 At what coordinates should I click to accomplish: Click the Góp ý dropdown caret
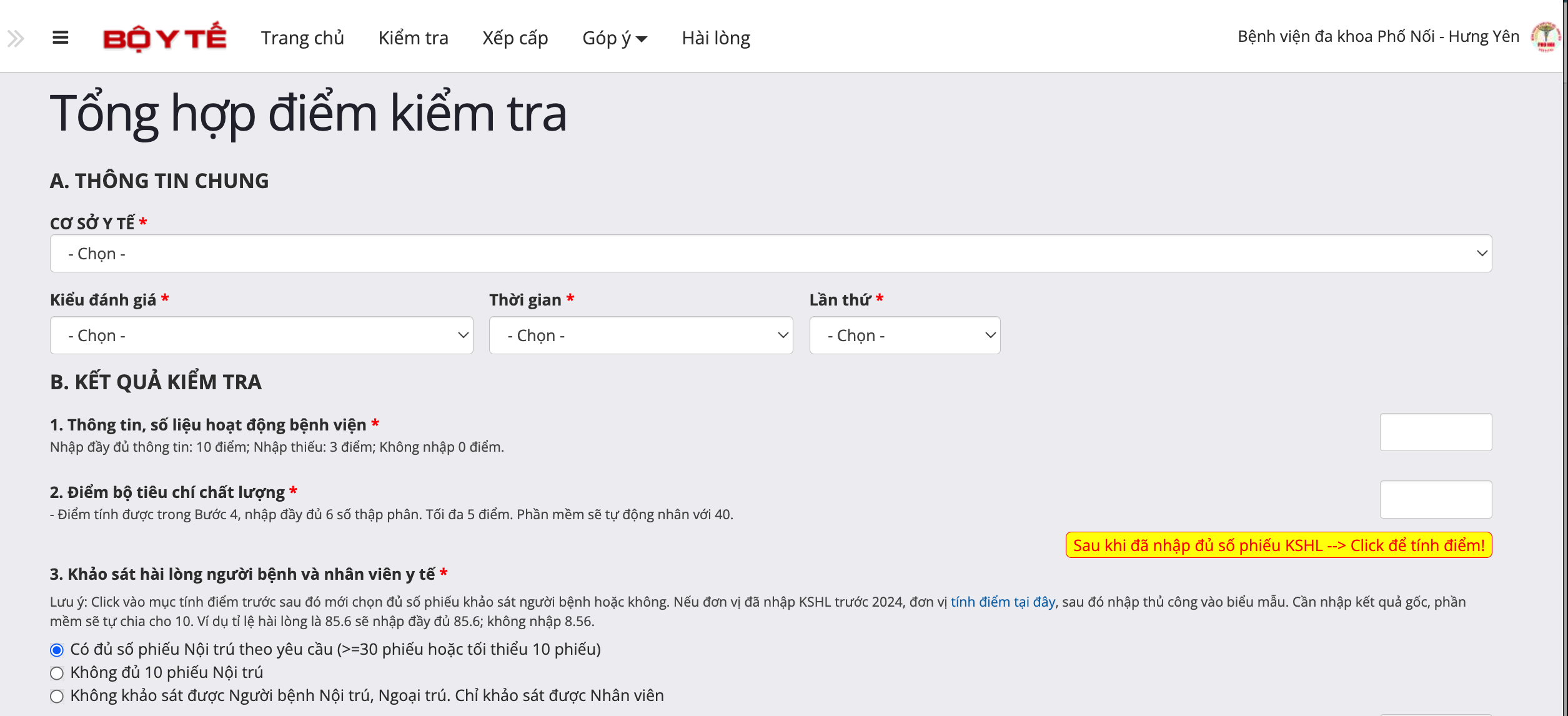[642, 39]
